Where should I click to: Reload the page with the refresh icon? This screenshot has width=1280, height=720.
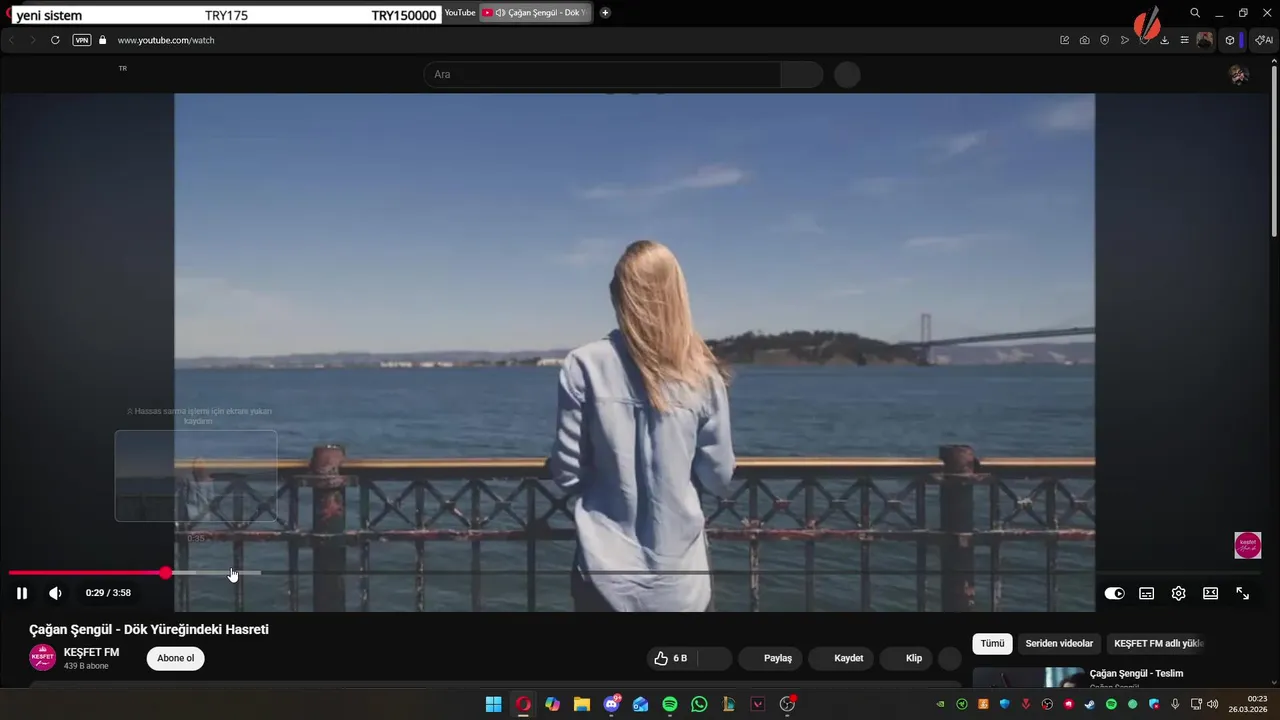tap(55, 40)
